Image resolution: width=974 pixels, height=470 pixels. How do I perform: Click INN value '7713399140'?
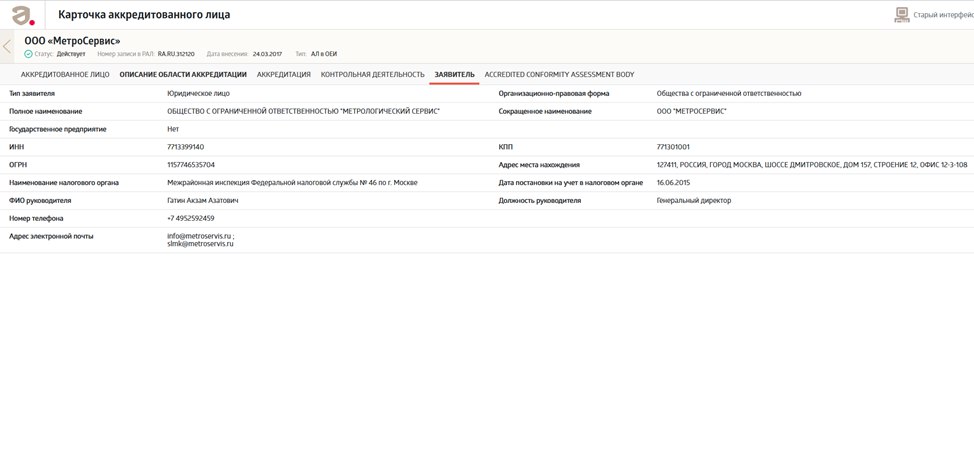(186, 147)
